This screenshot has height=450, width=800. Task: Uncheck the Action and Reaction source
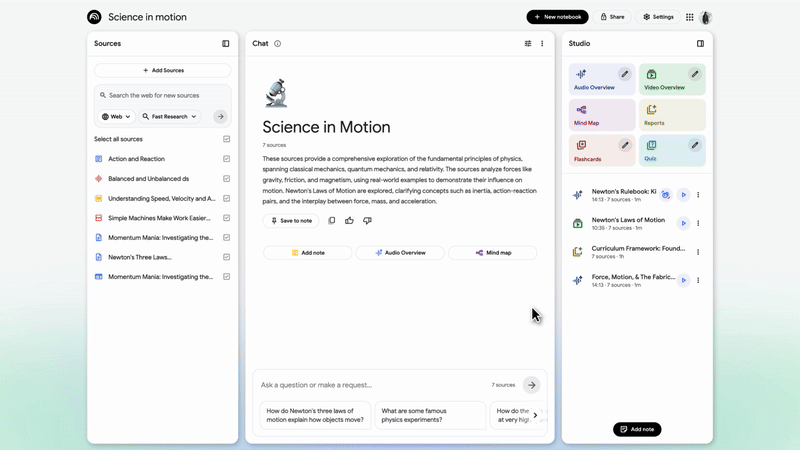(x=227, y=159)
